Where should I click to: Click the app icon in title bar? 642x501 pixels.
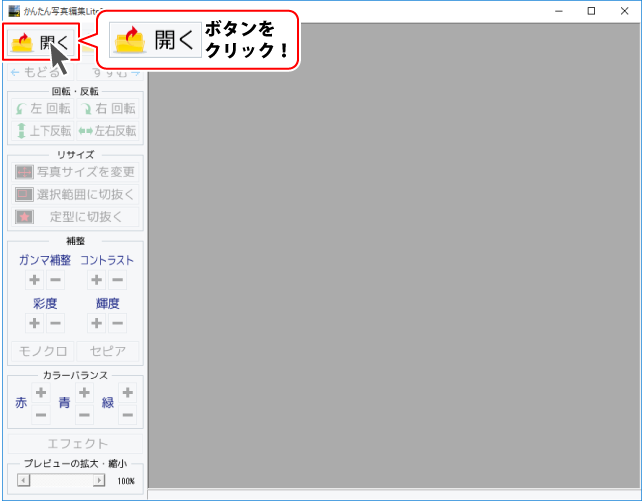(14, 11)
